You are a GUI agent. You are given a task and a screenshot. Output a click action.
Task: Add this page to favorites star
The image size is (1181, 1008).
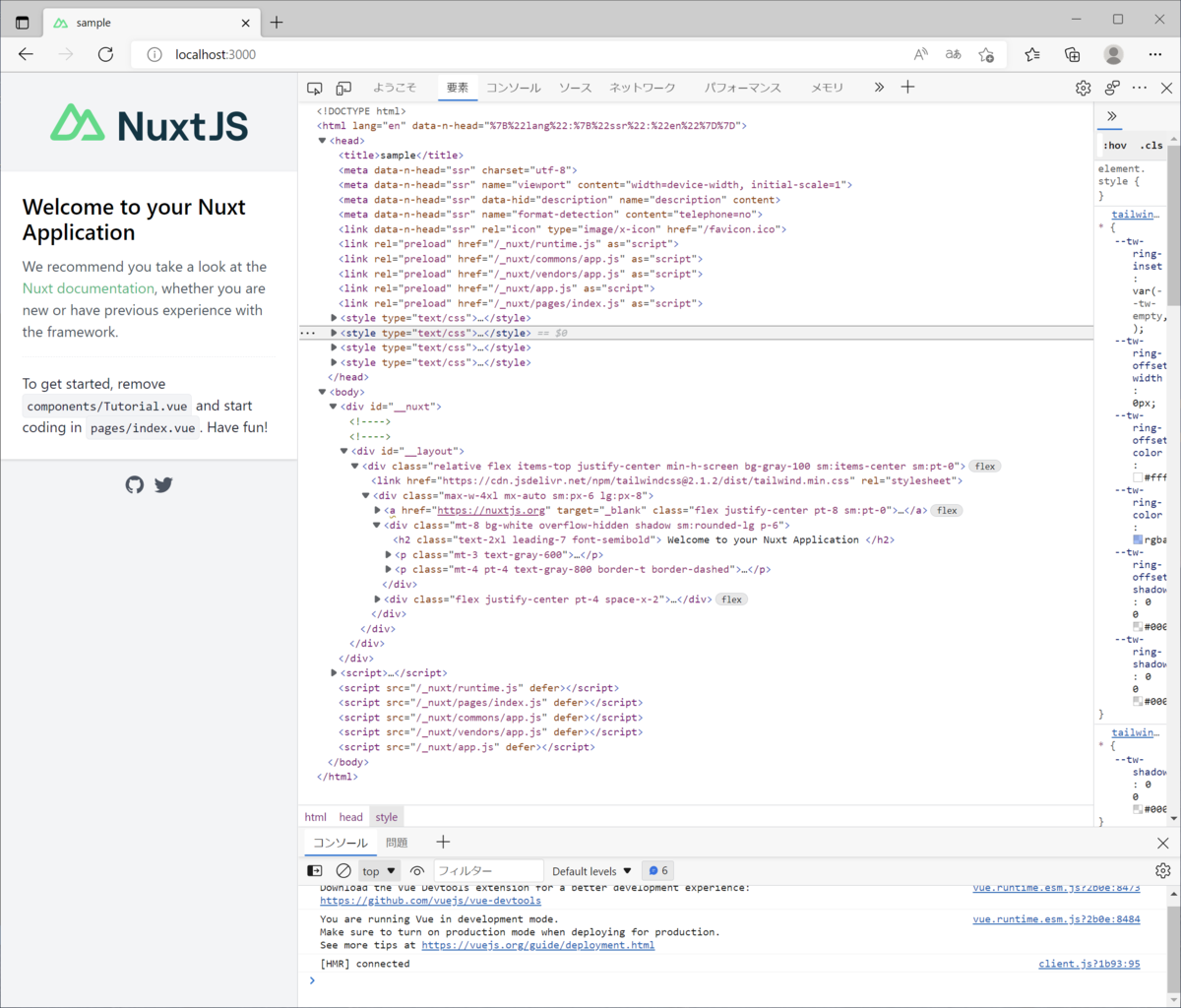pyautogui.click(x=986, y=54)
